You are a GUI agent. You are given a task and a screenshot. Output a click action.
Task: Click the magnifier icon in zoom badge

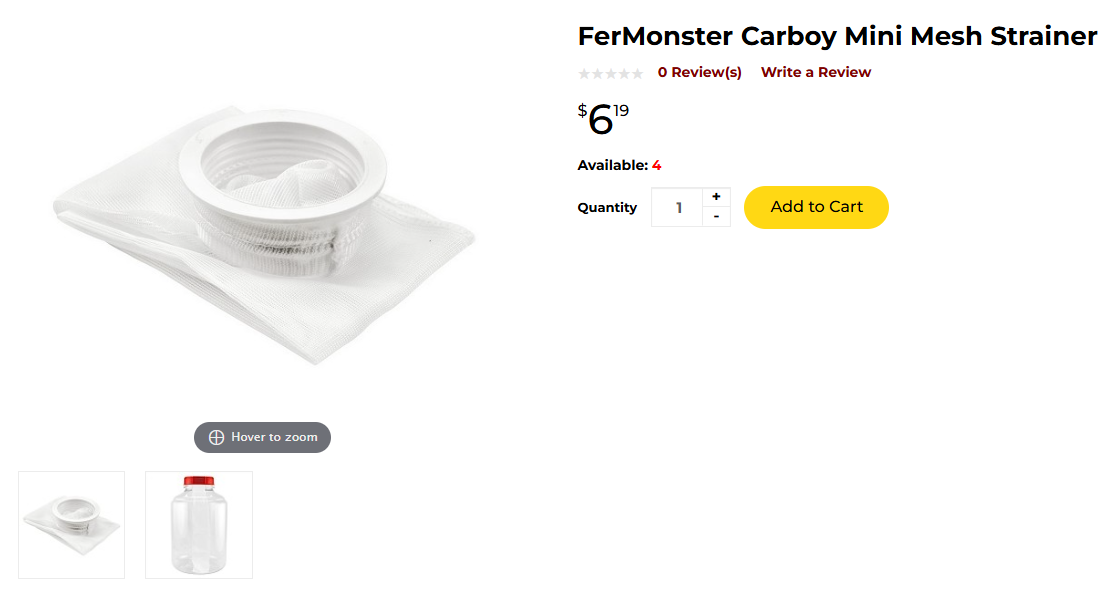click(216, 437)
